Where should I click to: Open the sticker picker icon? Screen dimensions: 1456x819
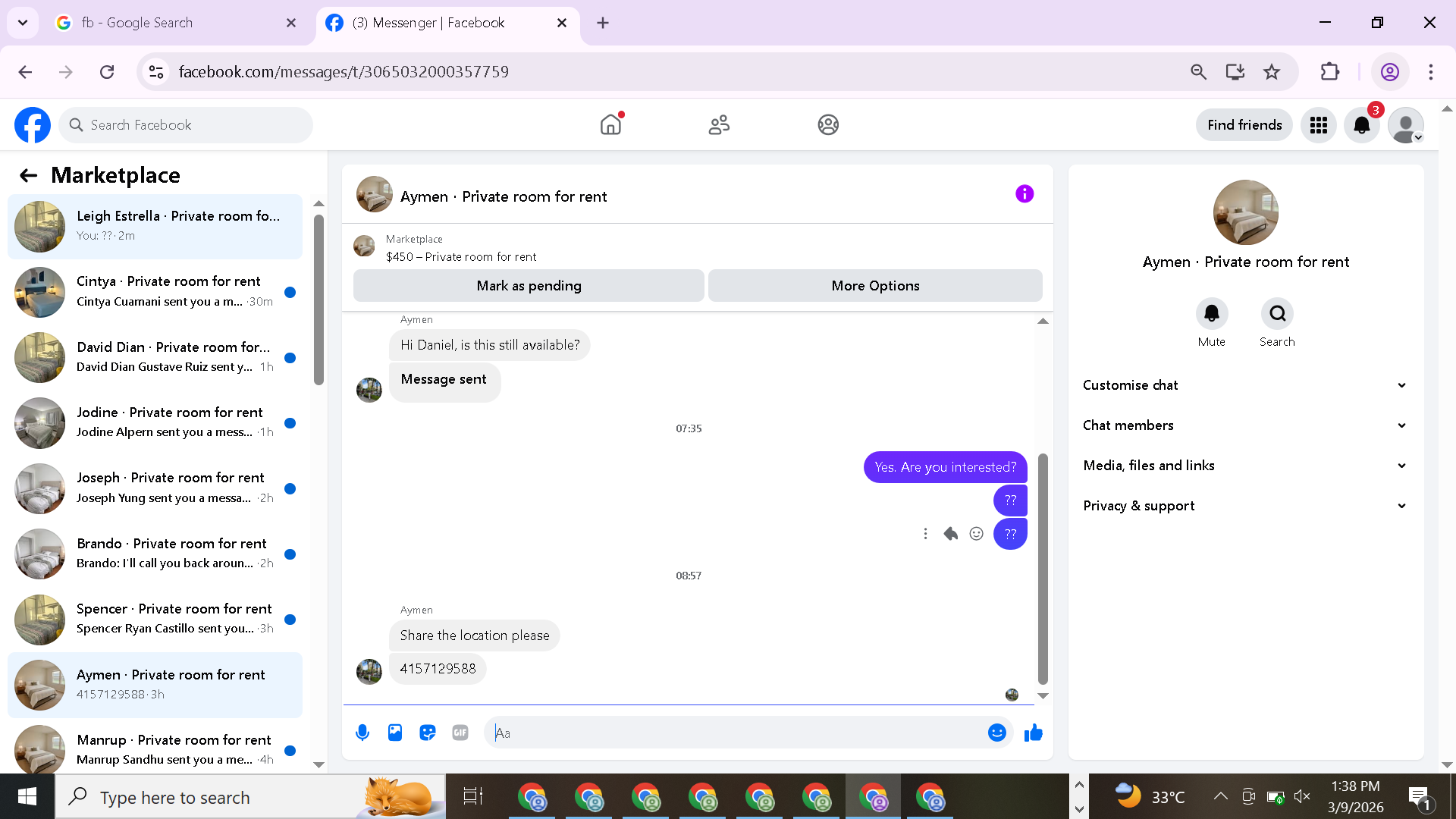(x=428, y=733)
